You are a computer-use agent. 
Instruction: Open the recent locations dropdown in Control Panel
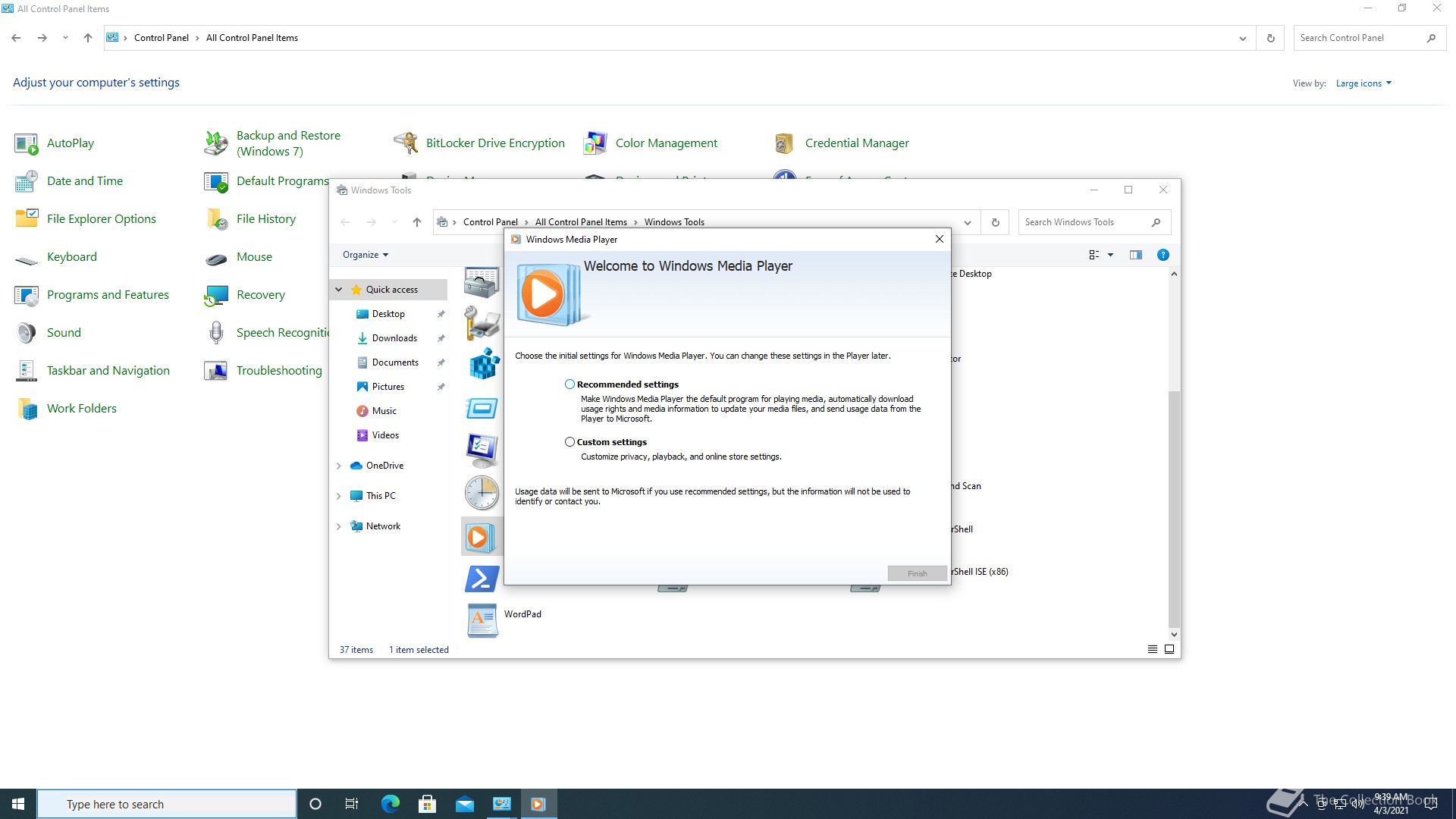(x=65, y=38)
